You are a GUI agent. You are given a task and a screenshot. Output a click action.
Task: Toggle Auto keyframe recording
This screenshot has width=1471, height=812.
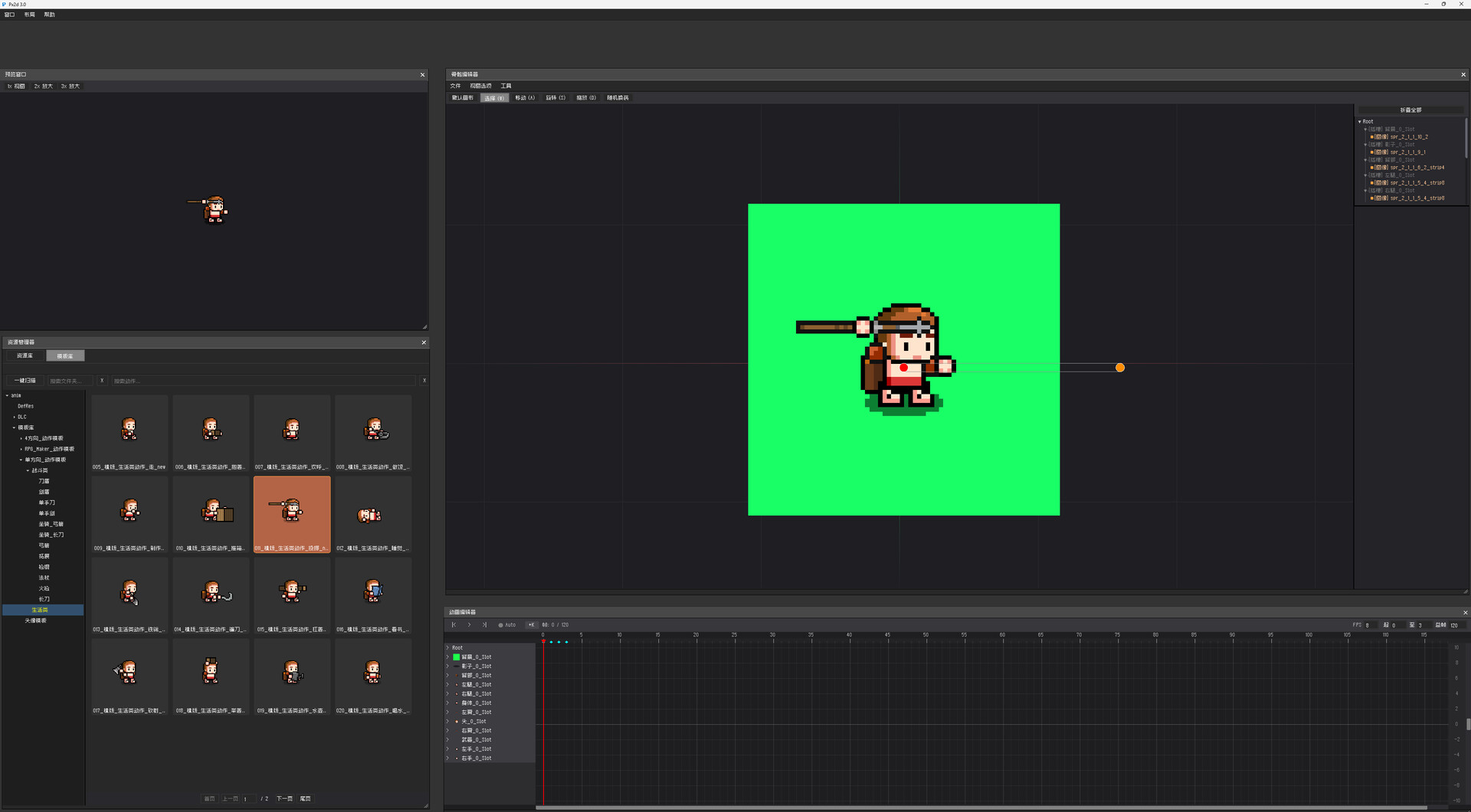507,625
